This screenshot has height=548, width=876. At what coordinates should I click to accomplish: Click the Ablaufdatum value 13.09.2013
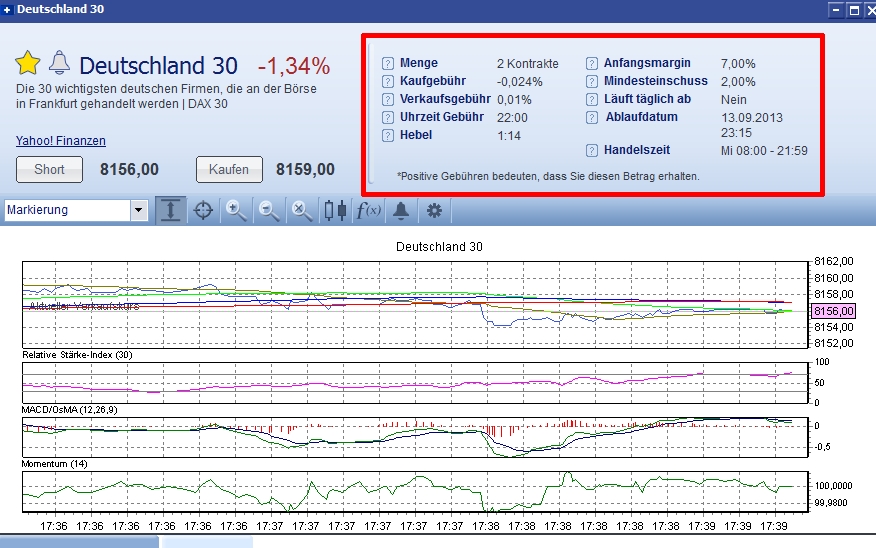pyautogui.click(x=751, y=118)
